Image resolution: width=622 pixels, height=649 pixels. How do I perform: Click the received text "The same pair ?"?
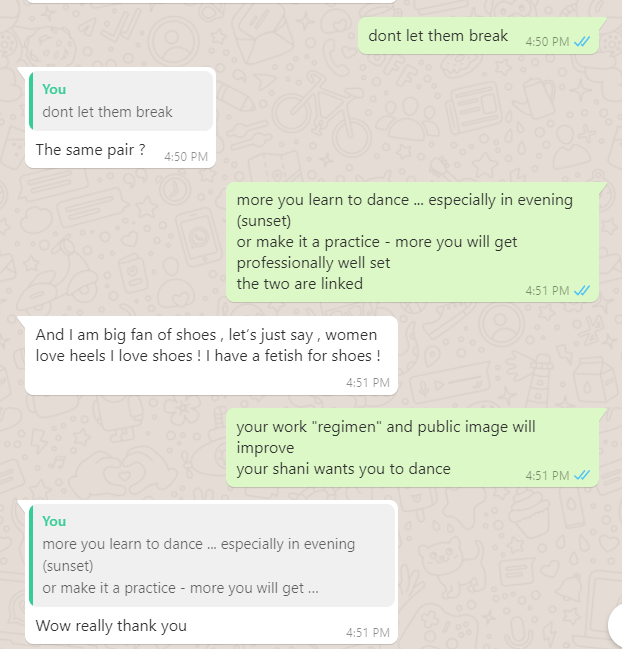90,150
